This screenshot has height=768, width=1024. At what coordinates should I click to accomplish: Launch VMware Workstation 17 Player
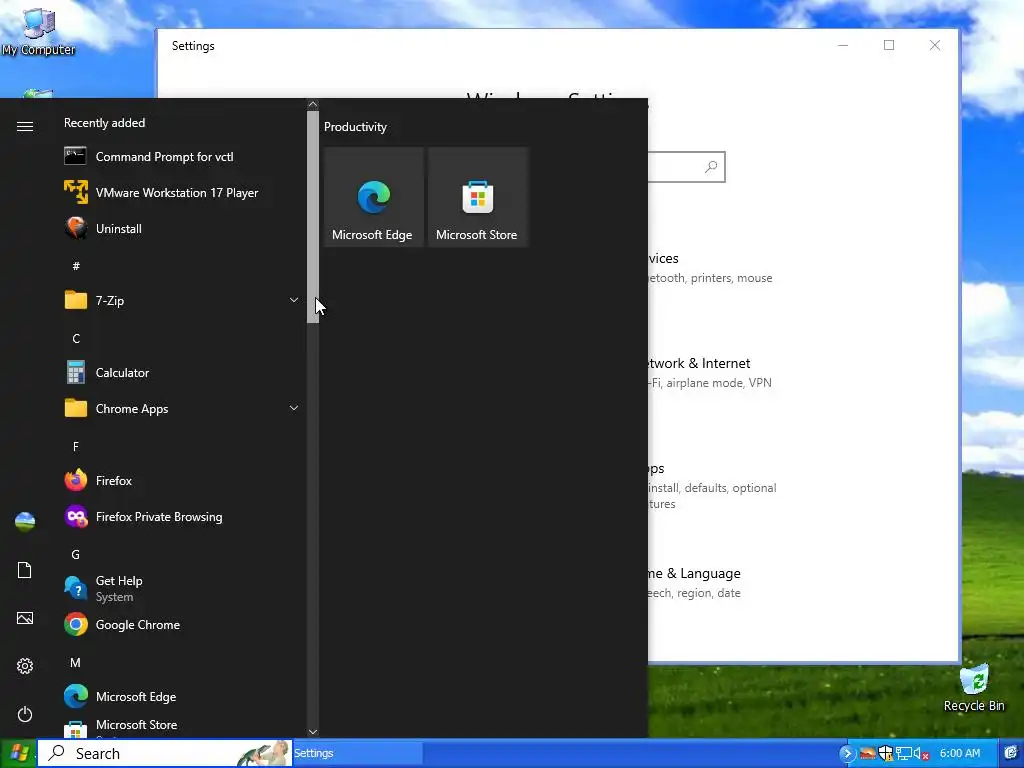pos(181,193)
